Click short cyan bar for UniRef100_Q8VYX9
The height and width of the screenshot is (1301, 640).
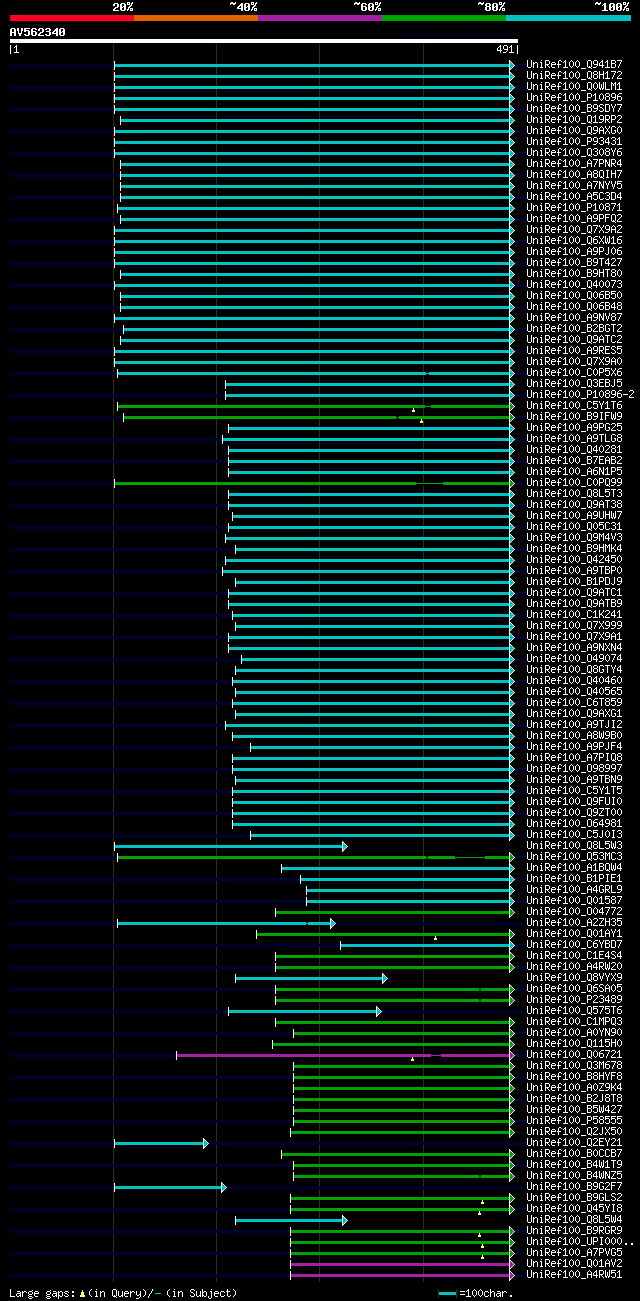311,977
